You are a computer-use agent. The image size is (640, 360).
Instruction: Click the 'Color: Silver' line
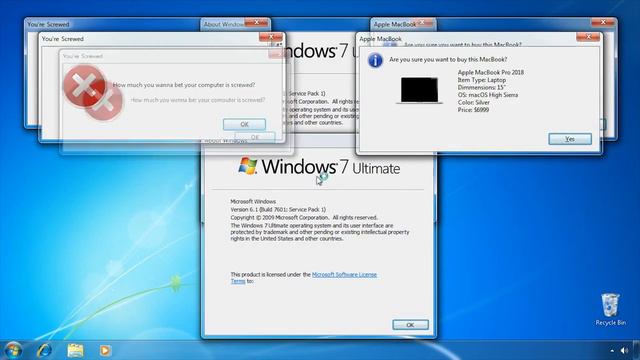pyautogui.click(x=473, y=102)
